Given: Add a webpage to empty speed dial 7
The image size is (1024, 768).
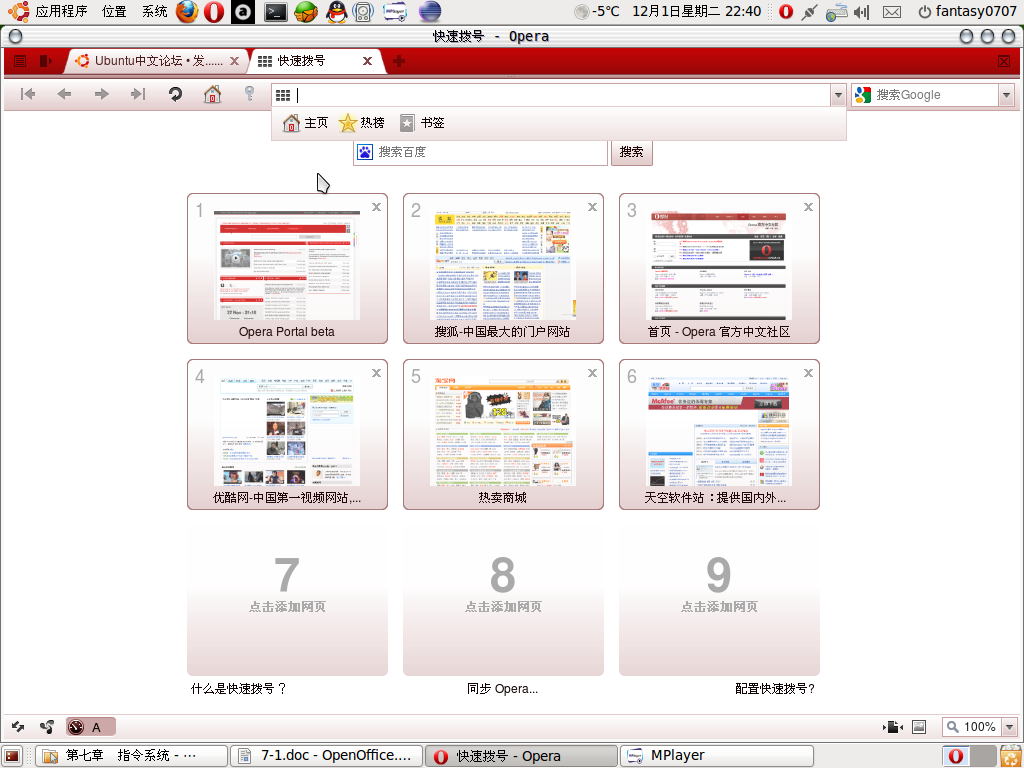Looking at the screenshot, I should (x=287, y=600).
